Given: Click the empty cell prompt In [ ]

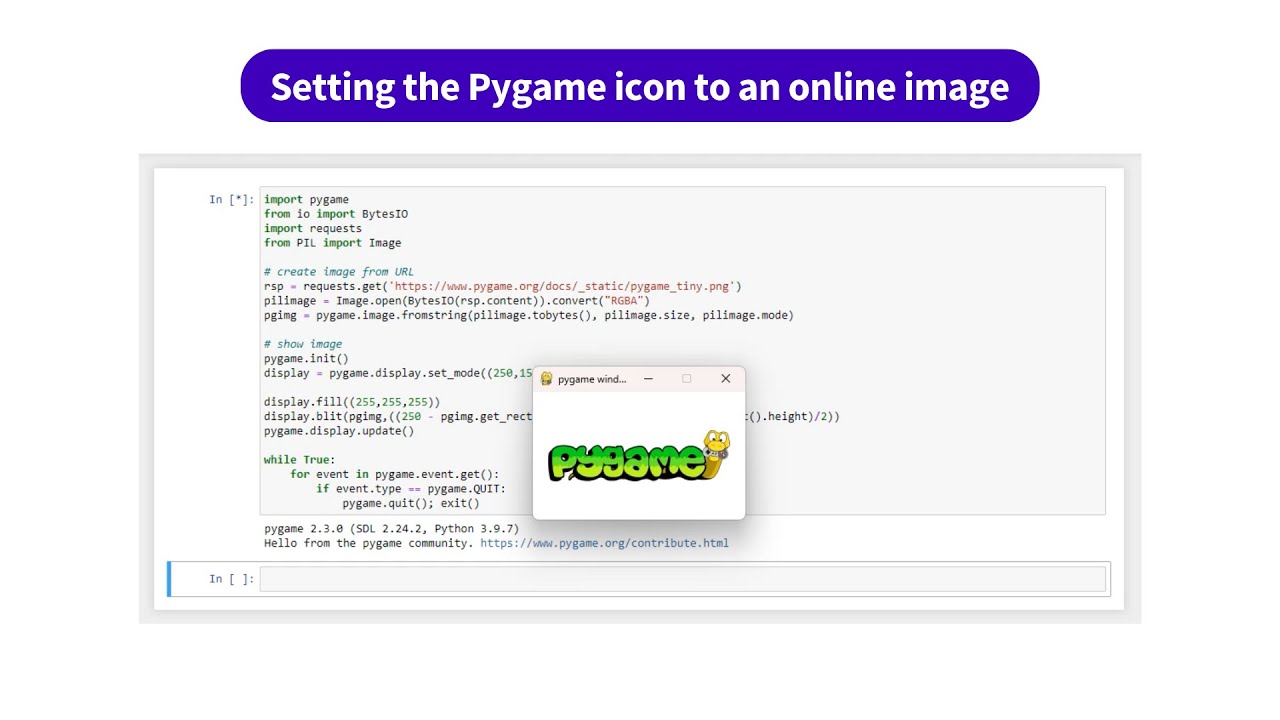Looking at the screenshot, I should point(231,579).
